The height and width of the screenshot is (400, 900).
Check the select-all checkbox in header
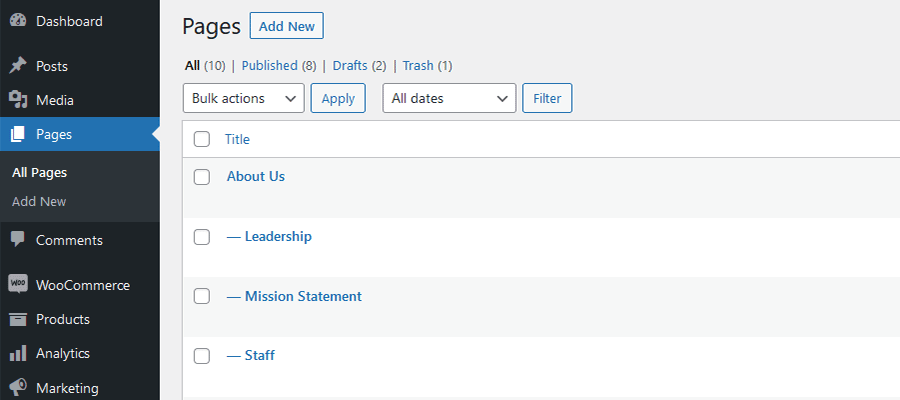point(202,139)
